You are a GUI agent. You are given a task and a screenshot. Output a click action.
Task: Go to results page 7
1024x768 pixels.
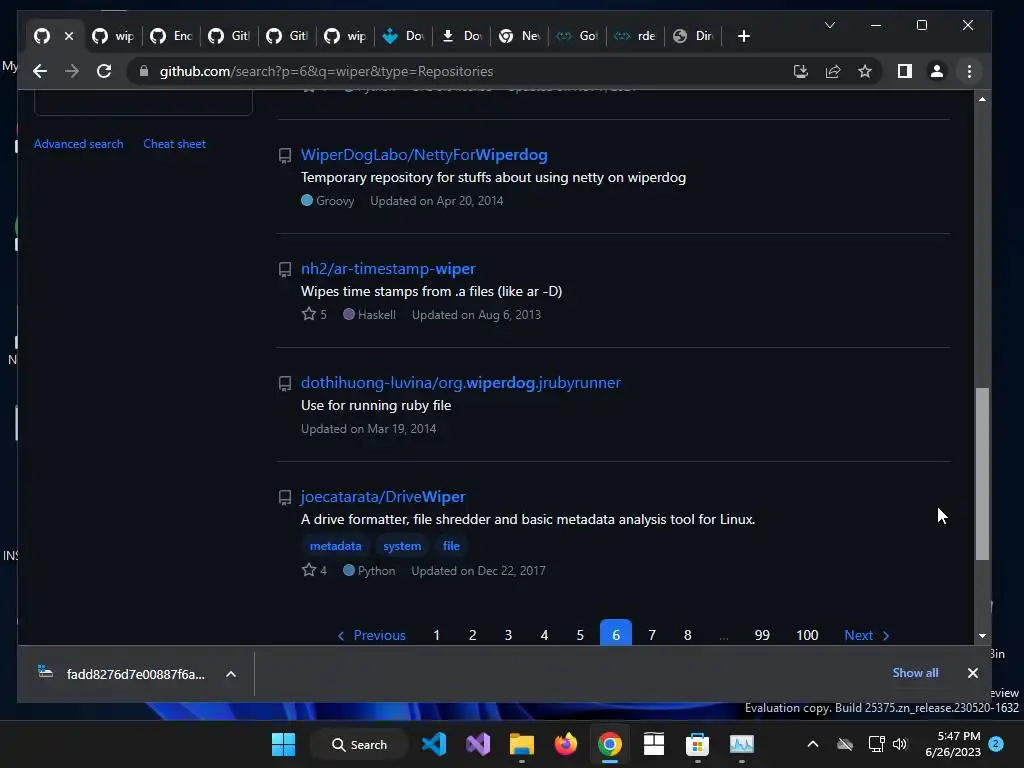tap(652, 635)
